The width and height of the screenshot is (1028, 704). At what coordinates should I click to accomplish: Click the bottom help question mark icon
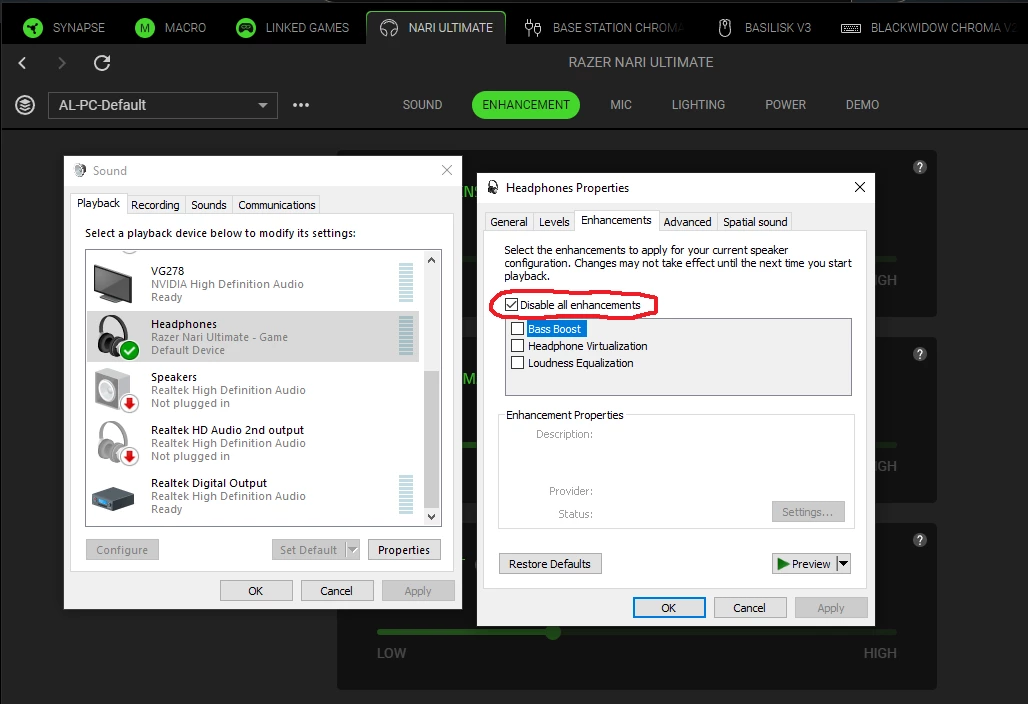pos(919,540)
